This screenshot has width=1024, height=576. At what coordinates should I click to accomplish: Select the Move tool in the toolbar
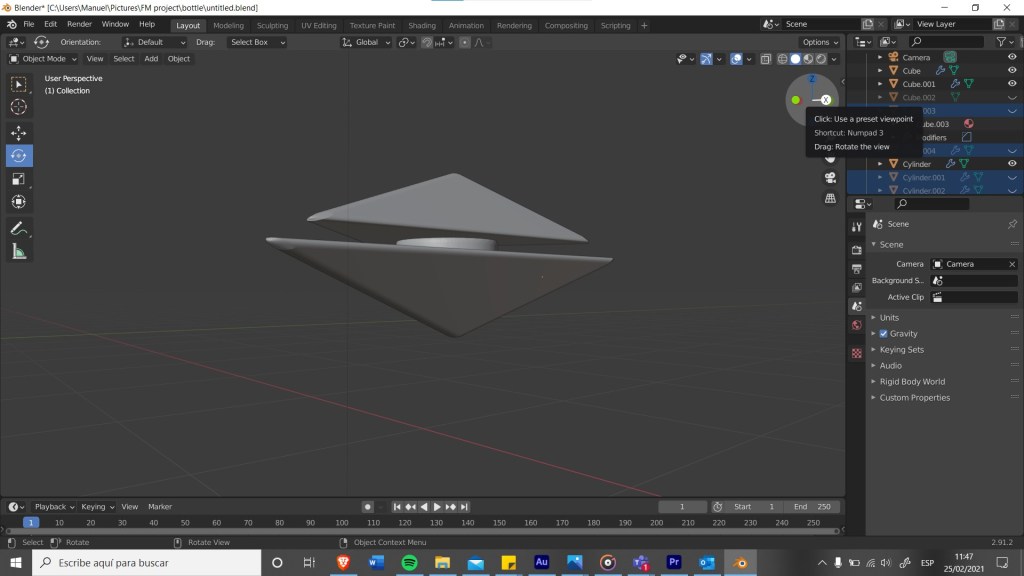(19, 133)
